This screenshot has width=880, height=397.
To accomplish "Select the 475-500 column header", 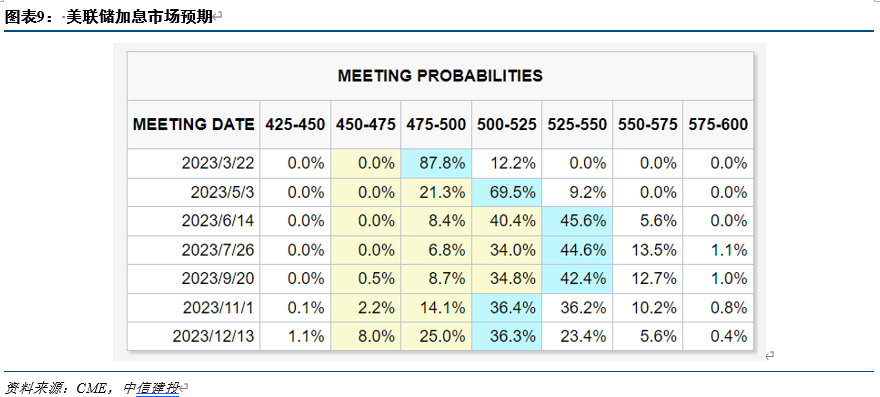I will click(436, 125).
